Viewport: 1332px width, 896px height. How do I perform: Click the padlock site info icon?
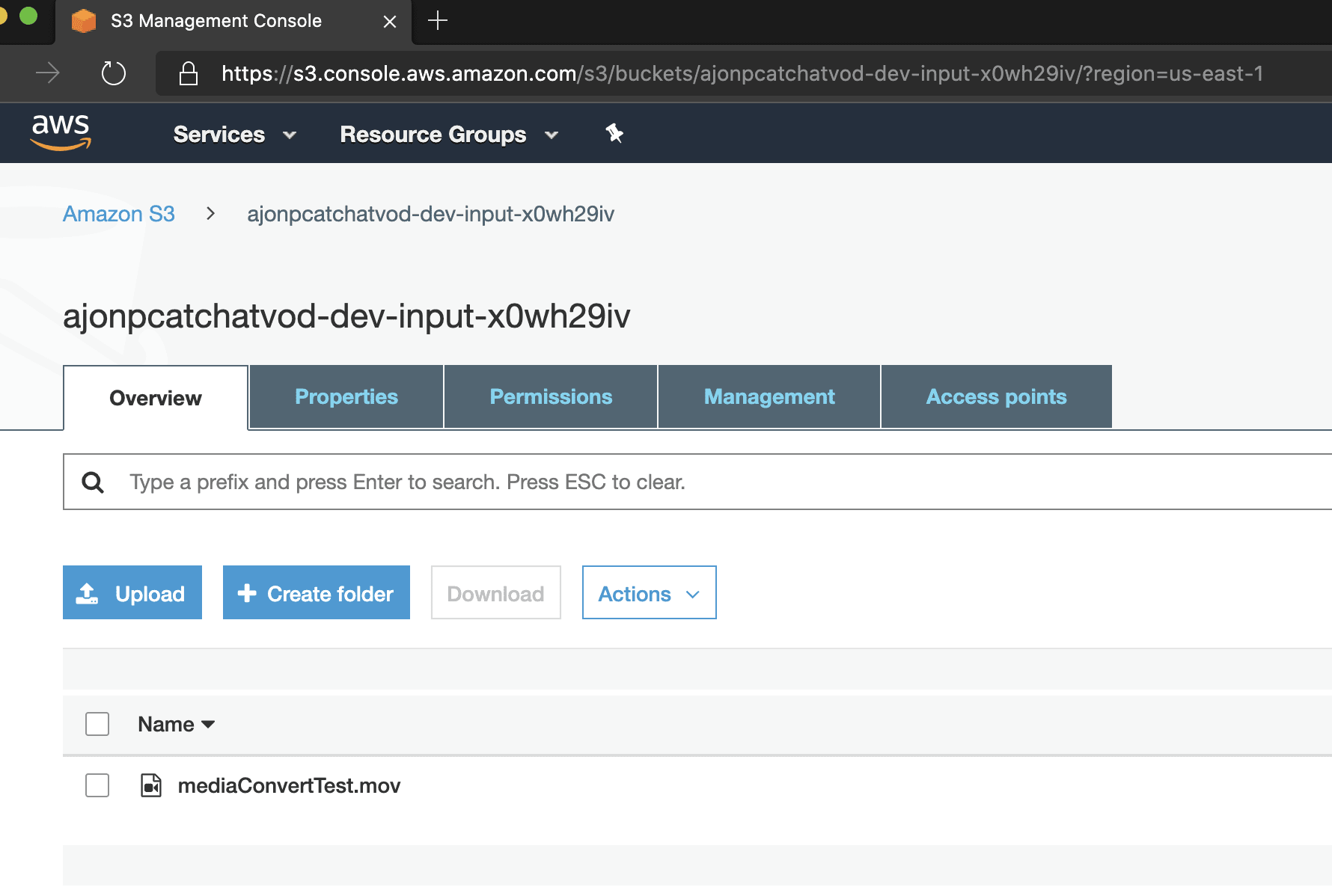pos(189,73)
